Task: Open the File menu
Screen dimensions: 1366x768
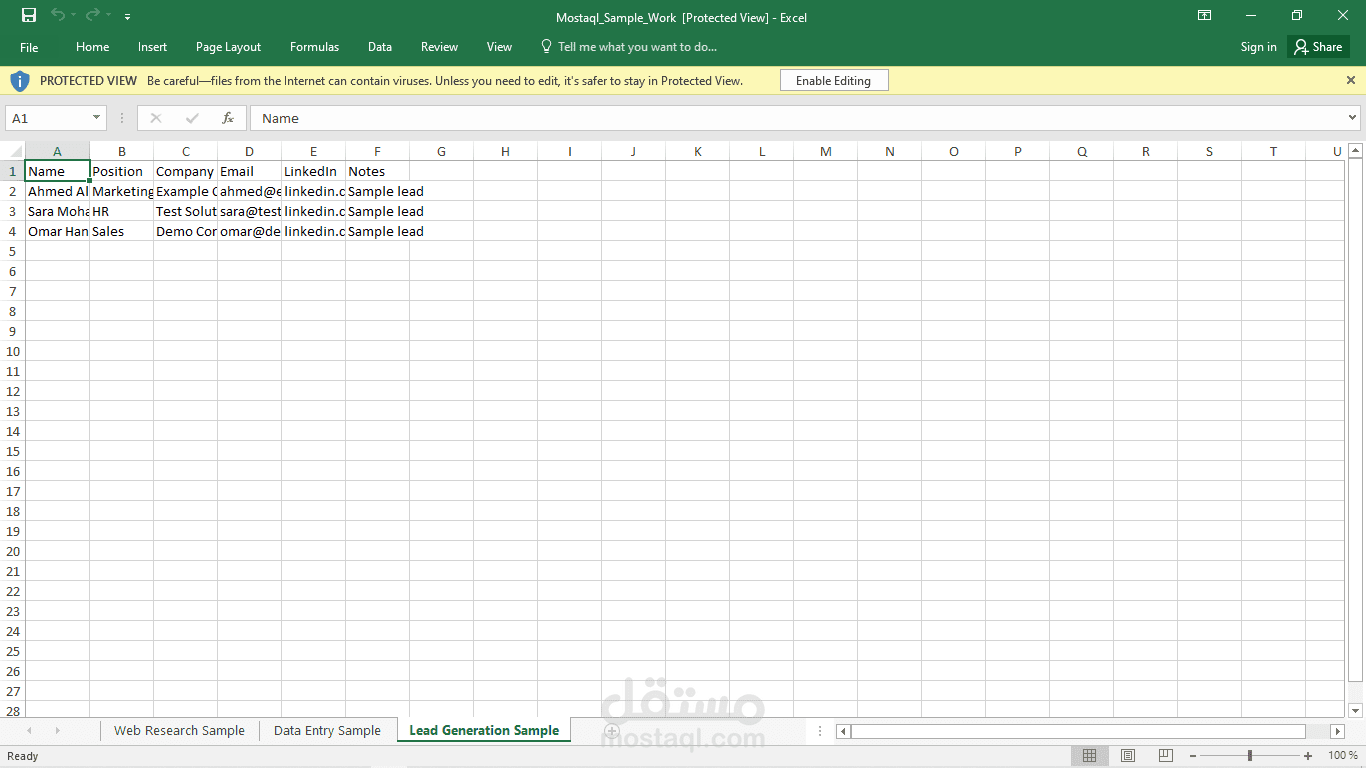Action: [x=29, y=47]
